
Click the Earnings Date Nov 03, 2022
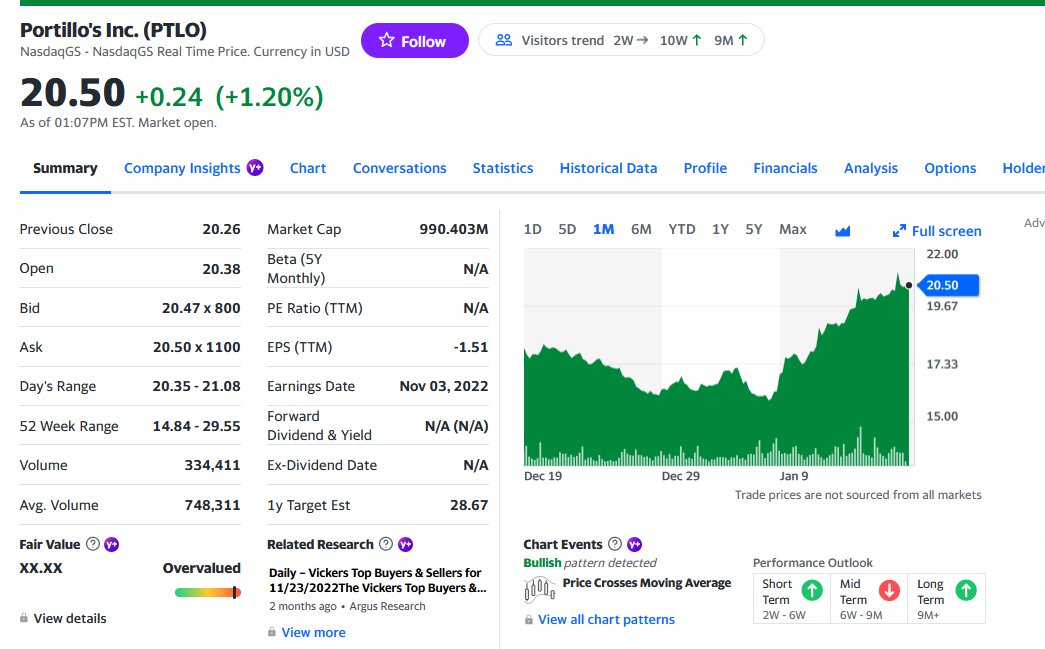pos(444,386)
